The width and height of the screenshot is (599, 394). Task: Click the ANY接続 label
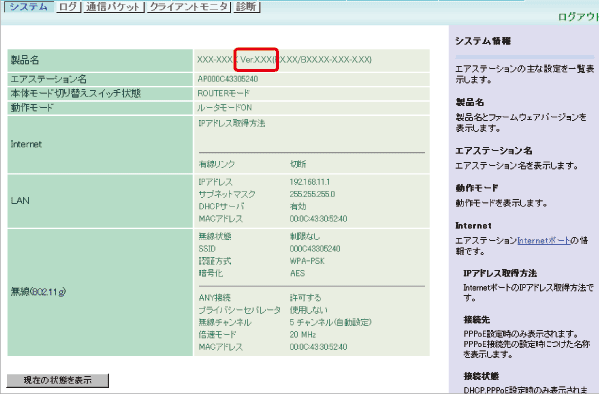coord(215,298)
